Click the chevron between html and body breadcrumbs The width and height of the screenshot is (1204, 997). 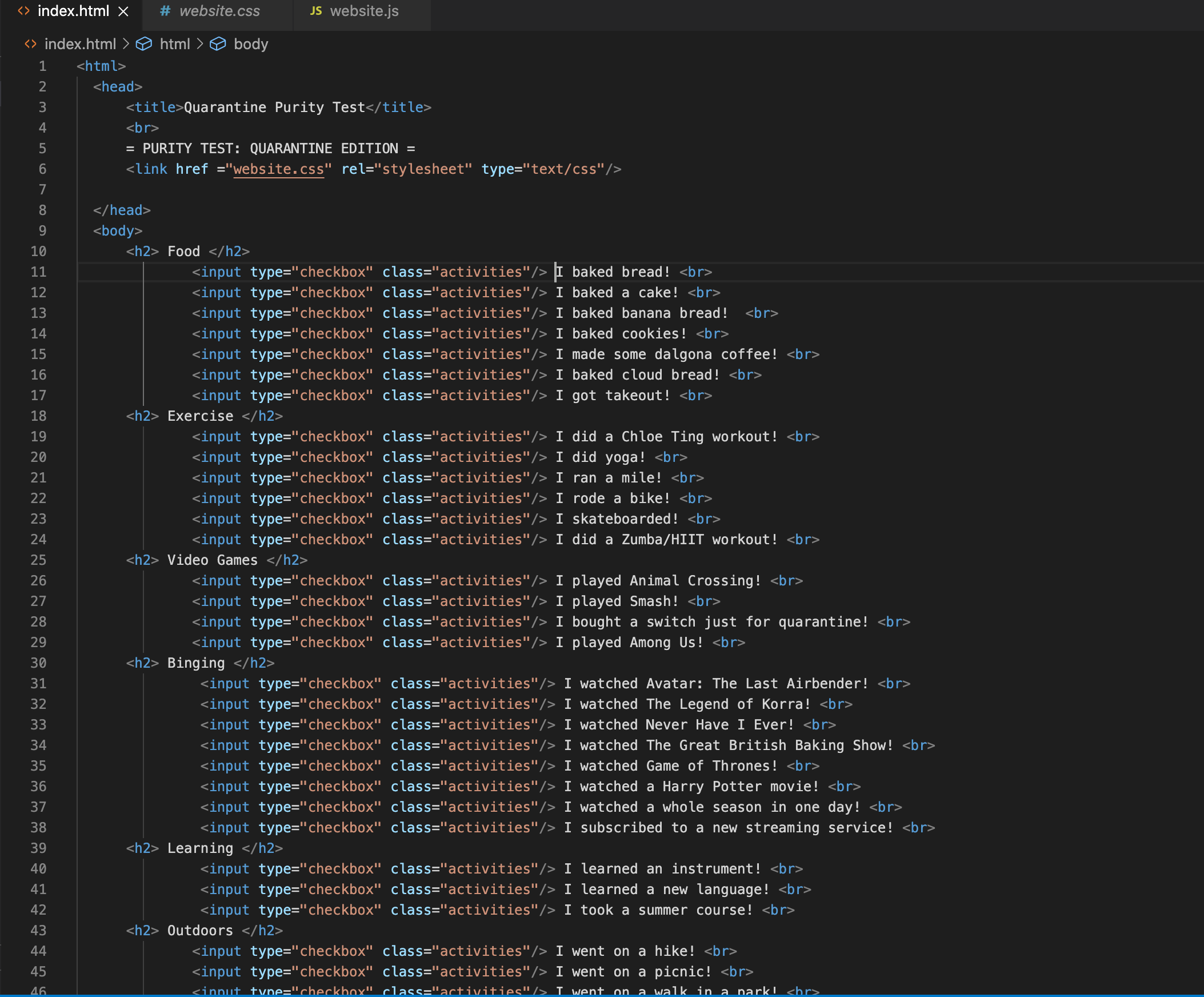[x=200, y=44]
